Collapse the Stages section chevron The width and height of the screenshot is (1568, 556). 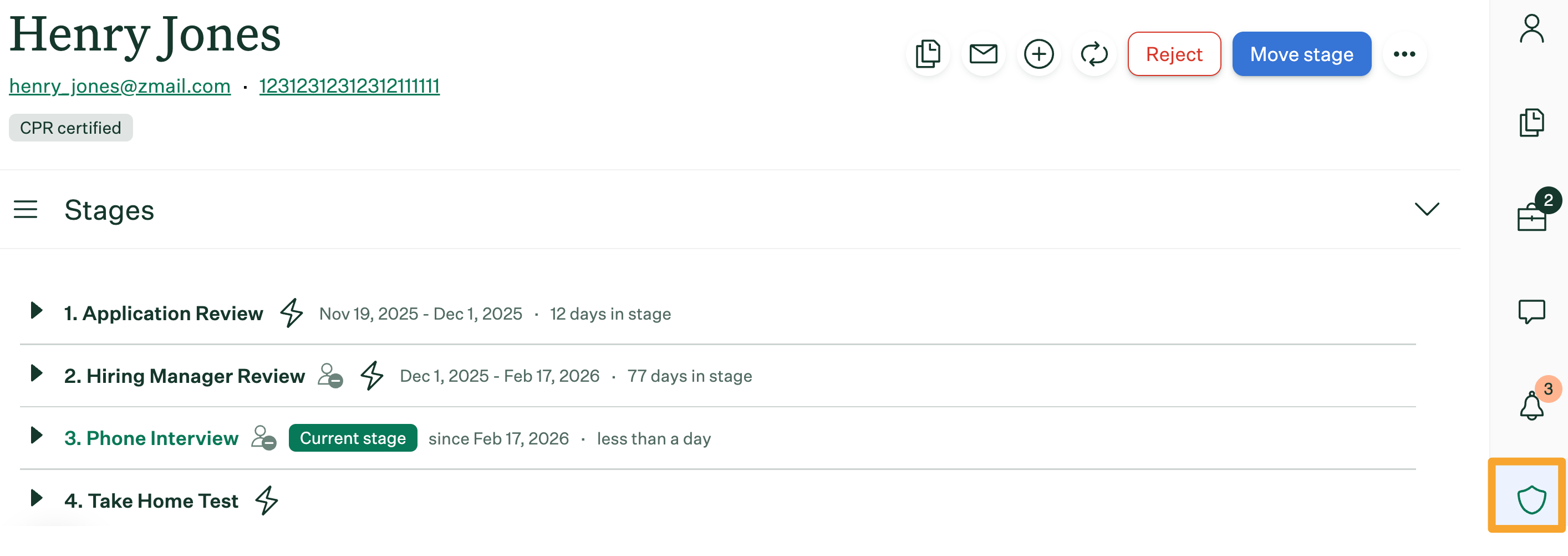[x=1426, y=210]
